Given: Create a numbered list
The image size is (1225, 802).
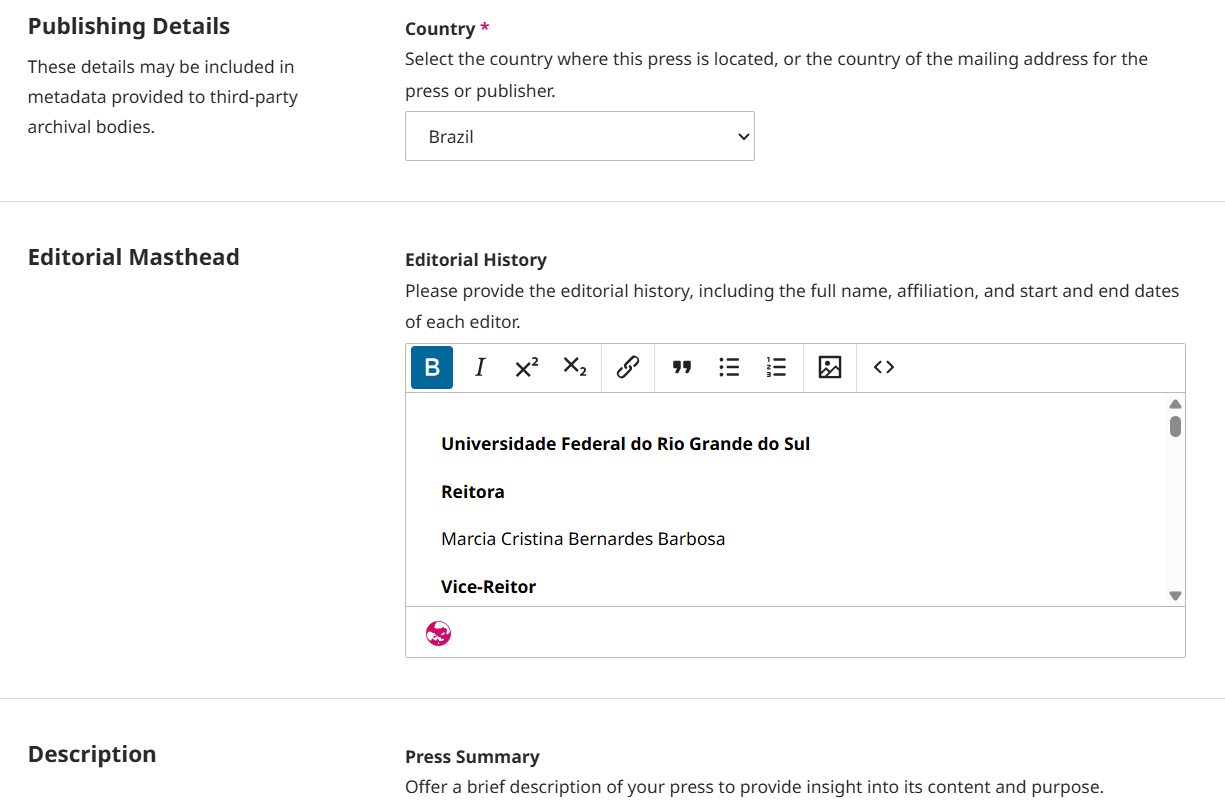Looking at the screenshot, I should coord(776,367).
